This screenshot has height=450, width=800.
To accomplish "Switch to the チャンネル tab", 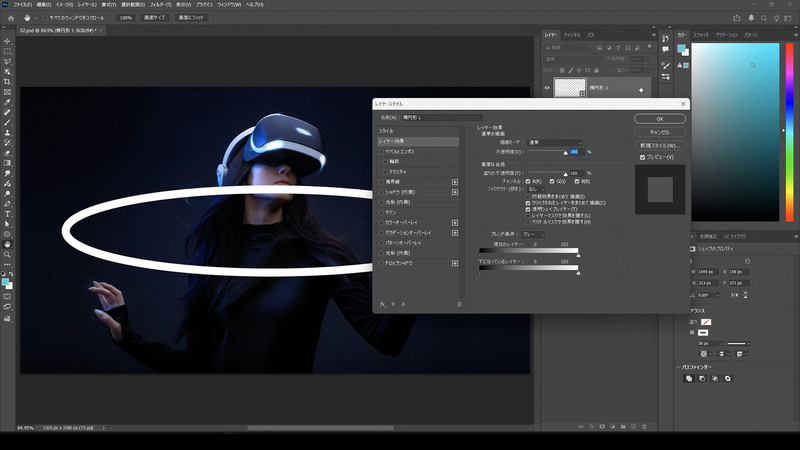I will pyautogui.click(x=572, y=35).
